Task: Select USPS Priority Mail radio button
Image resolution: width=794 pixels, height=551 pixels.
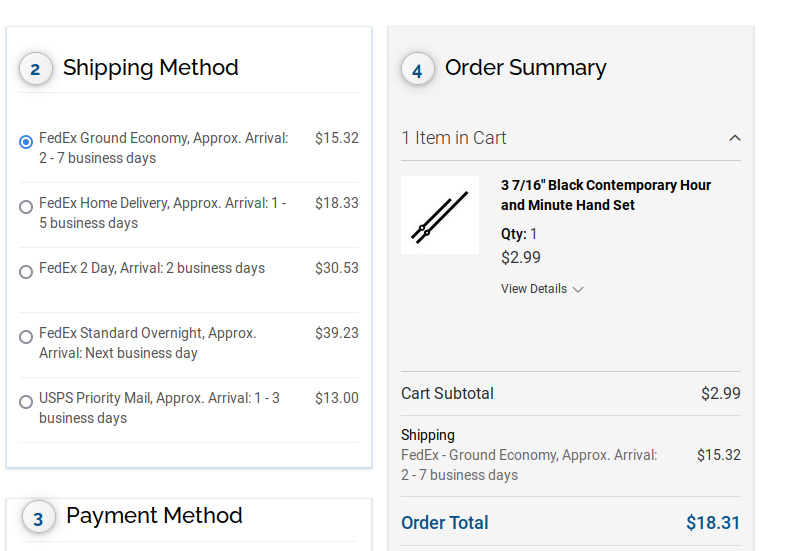Action: (26, 402)
